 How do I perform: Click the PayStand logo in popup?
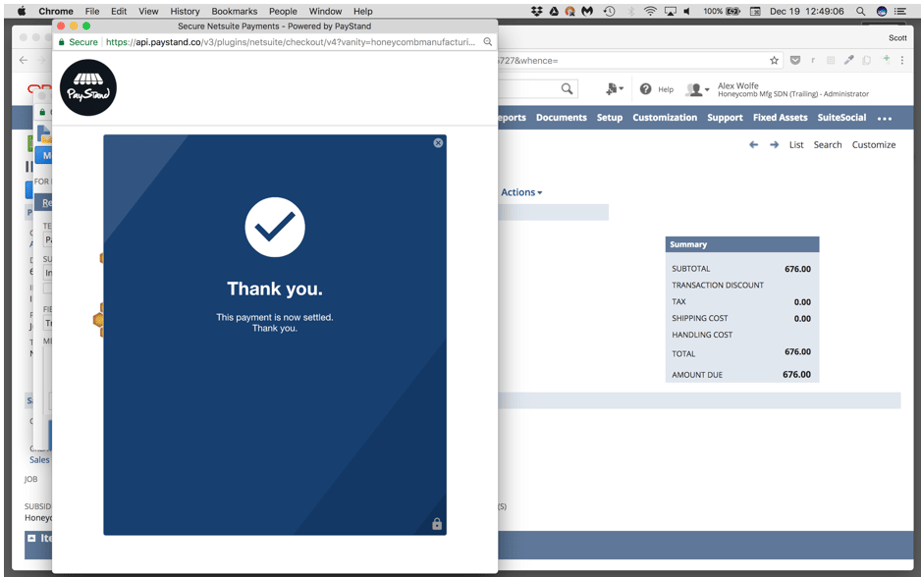(88, 88)
